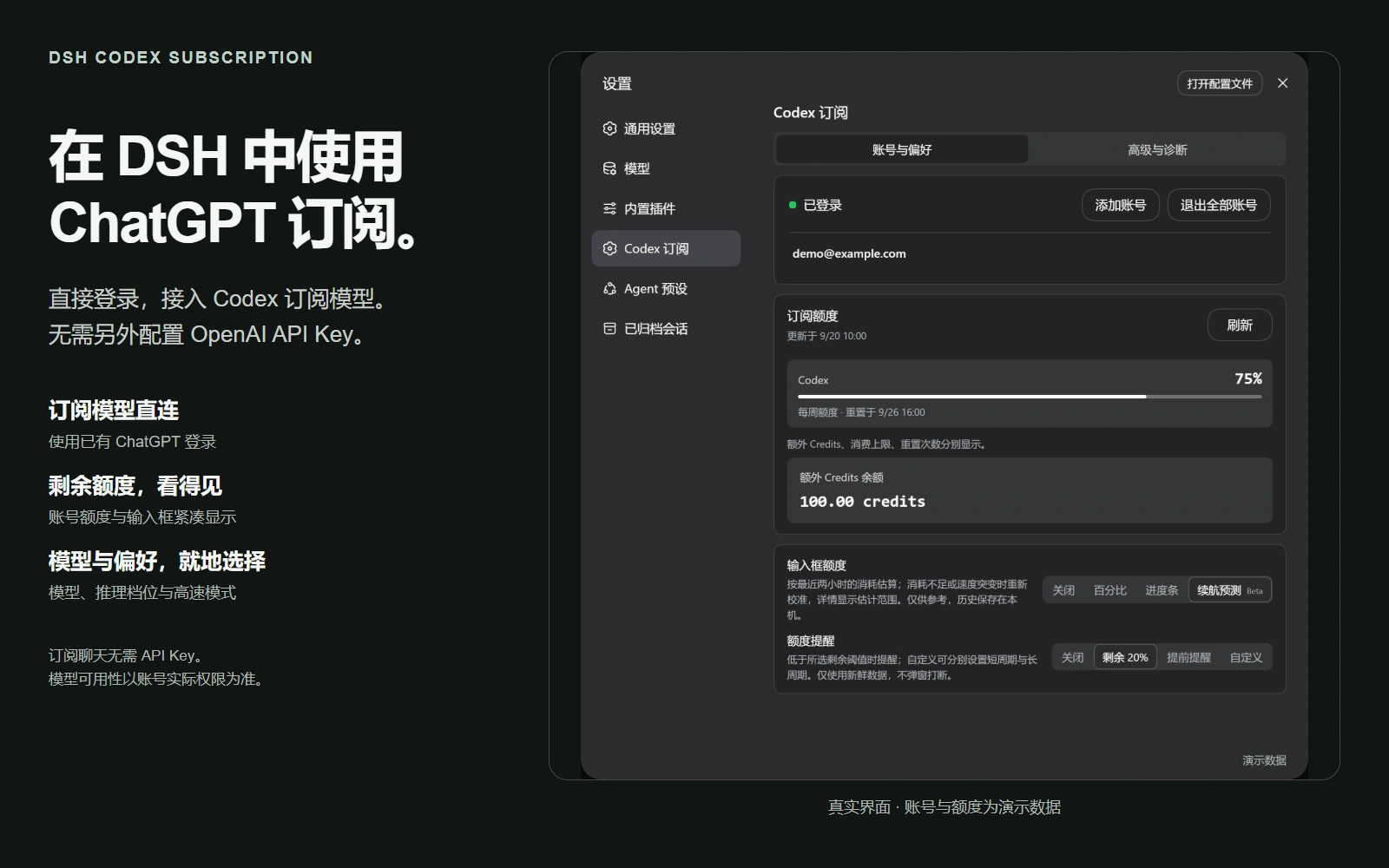Click the 订阅额度 section title

[813, 316]
